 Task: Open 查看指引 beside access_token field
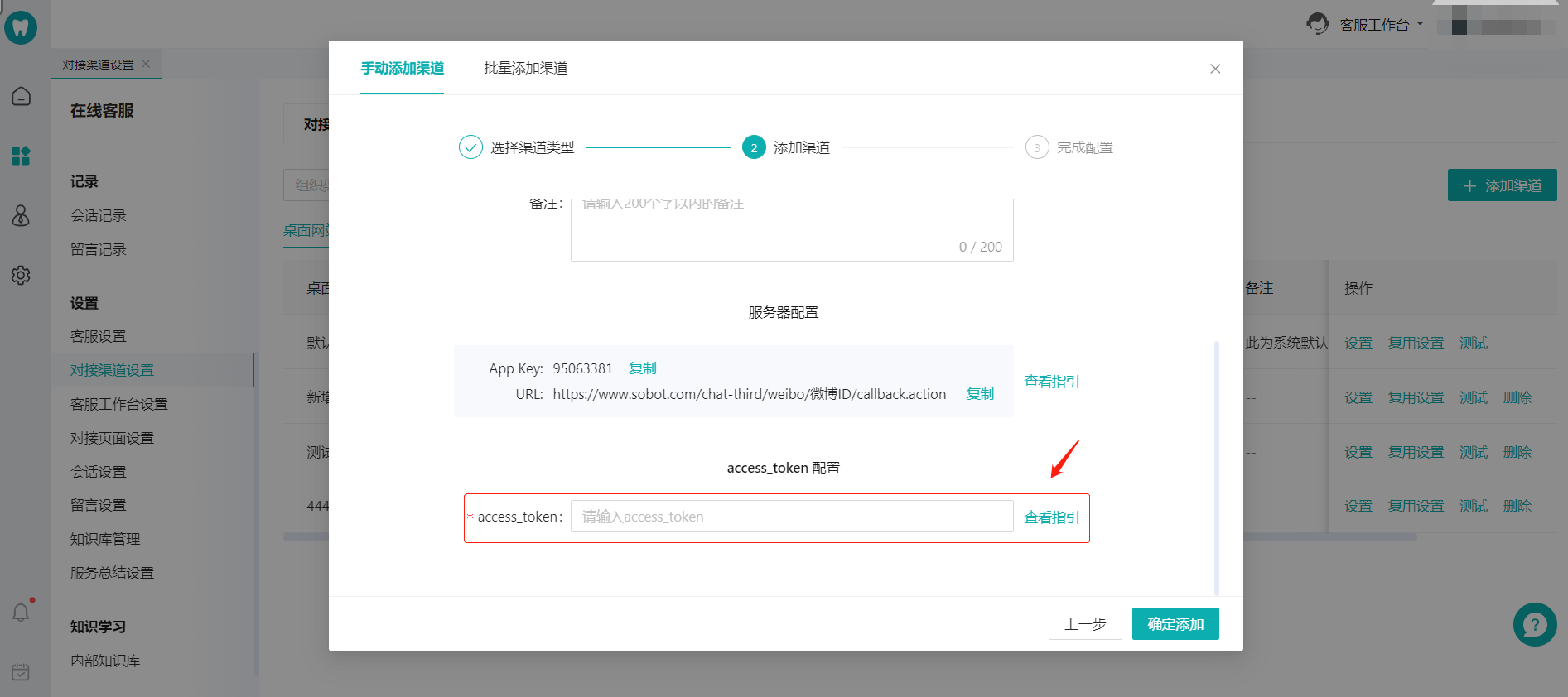1052,517
